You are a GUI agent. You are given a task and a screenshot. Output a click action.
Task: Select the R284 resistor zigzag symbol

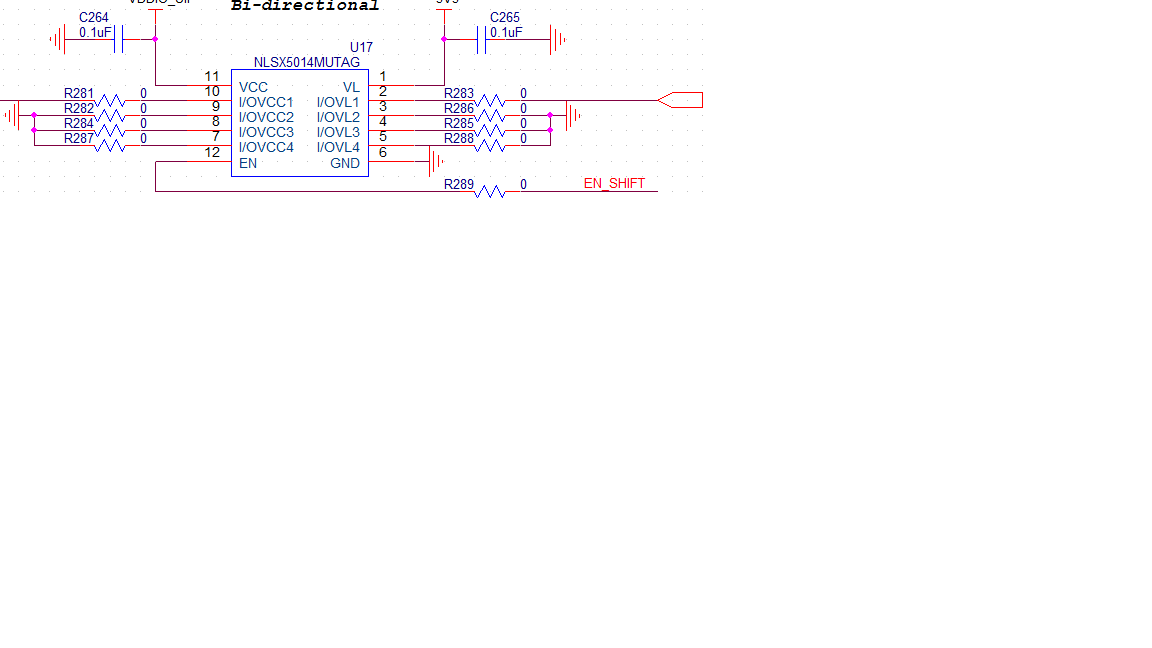[109, 131]
